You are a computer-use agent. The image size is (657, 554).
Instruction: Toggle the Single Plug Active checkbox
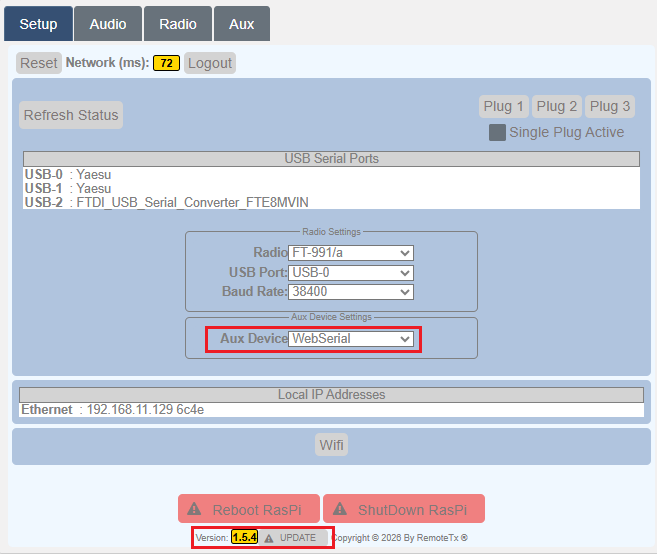(497, 132)
